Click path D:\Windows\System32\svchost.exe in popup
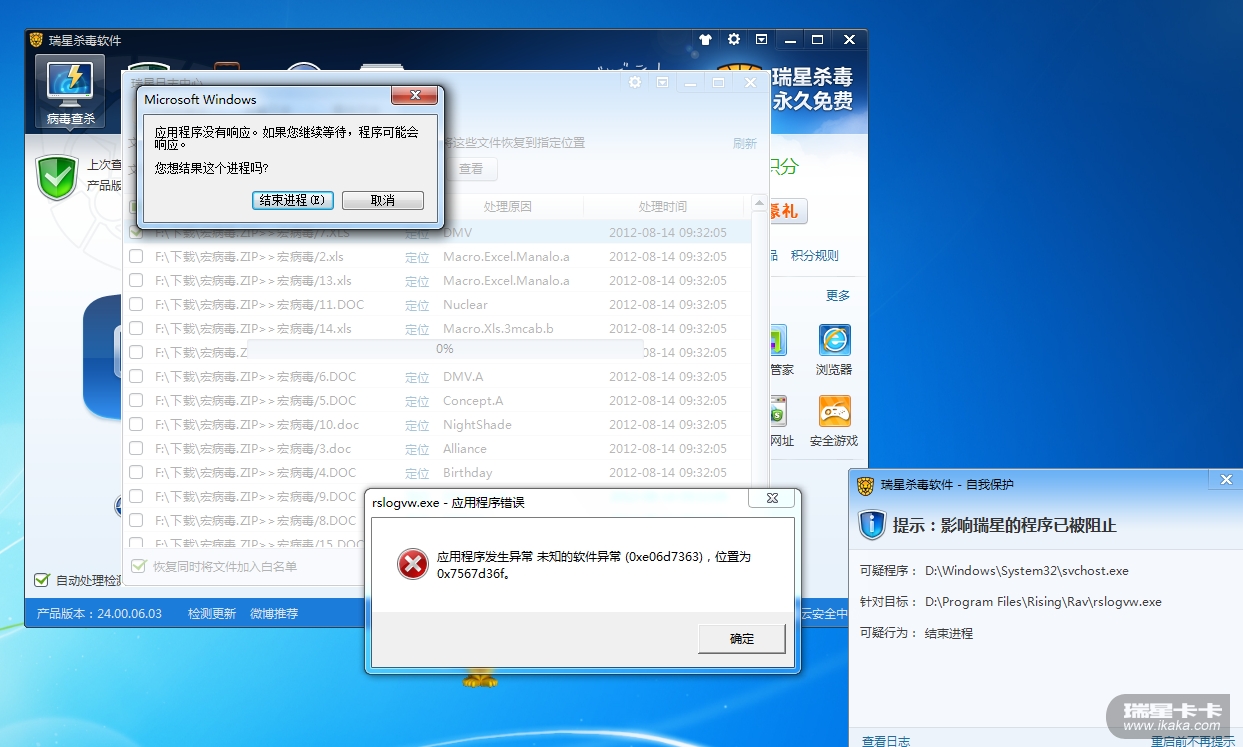Image resolution: width=1243 pixels, height=747 pixels. [x=1026, y=571]
